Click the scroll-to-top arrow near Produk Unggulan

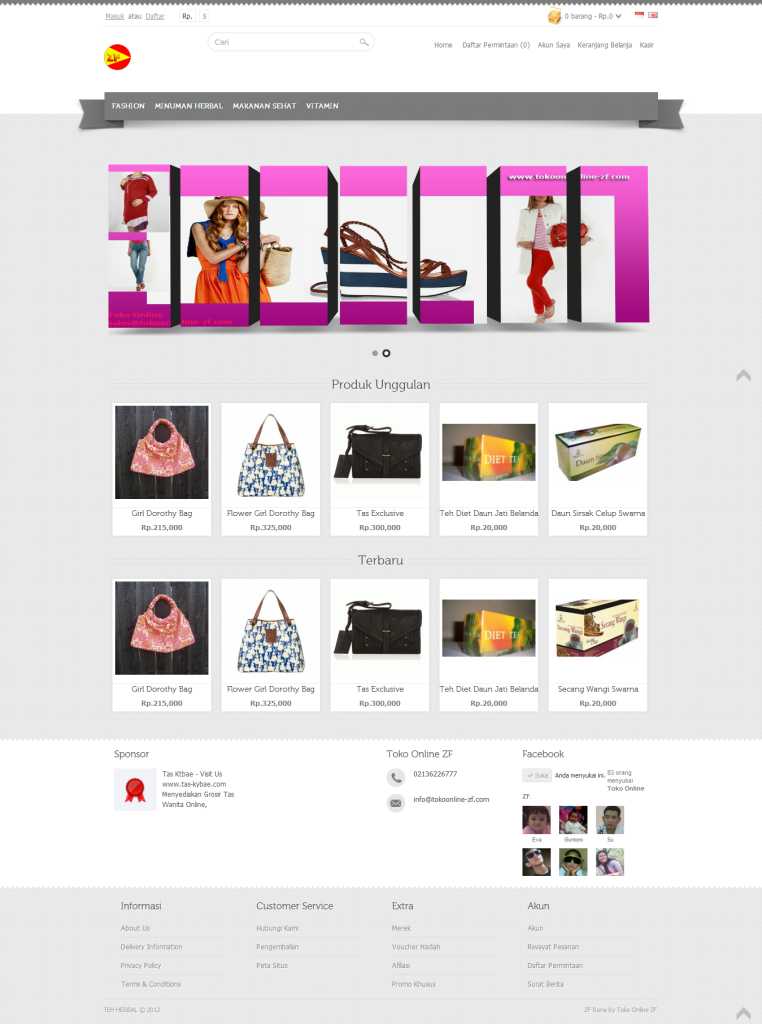[x=743, y=376]
